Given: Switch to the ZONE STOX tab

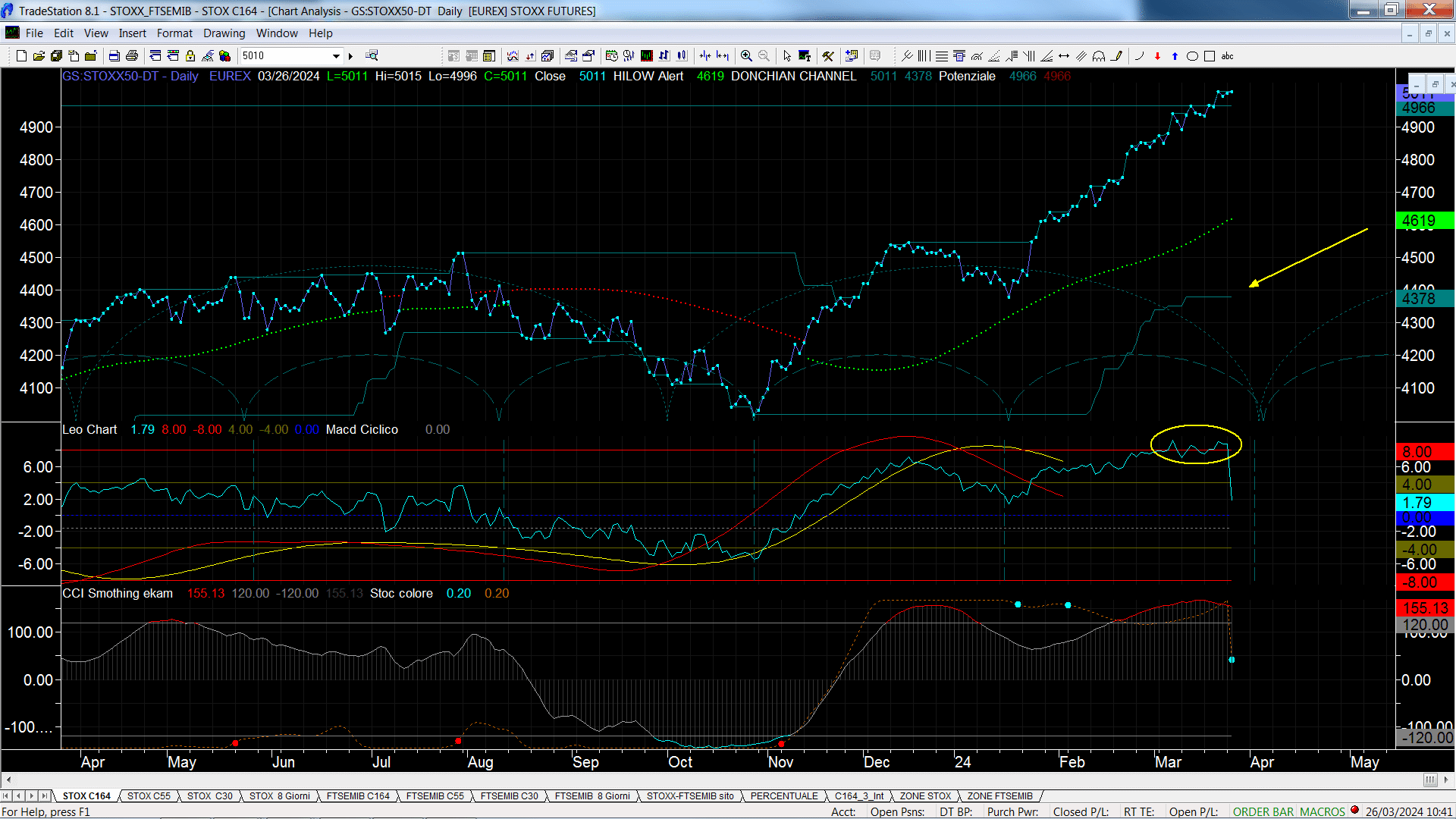Looking at the screenshot, I should pos(924,796).
